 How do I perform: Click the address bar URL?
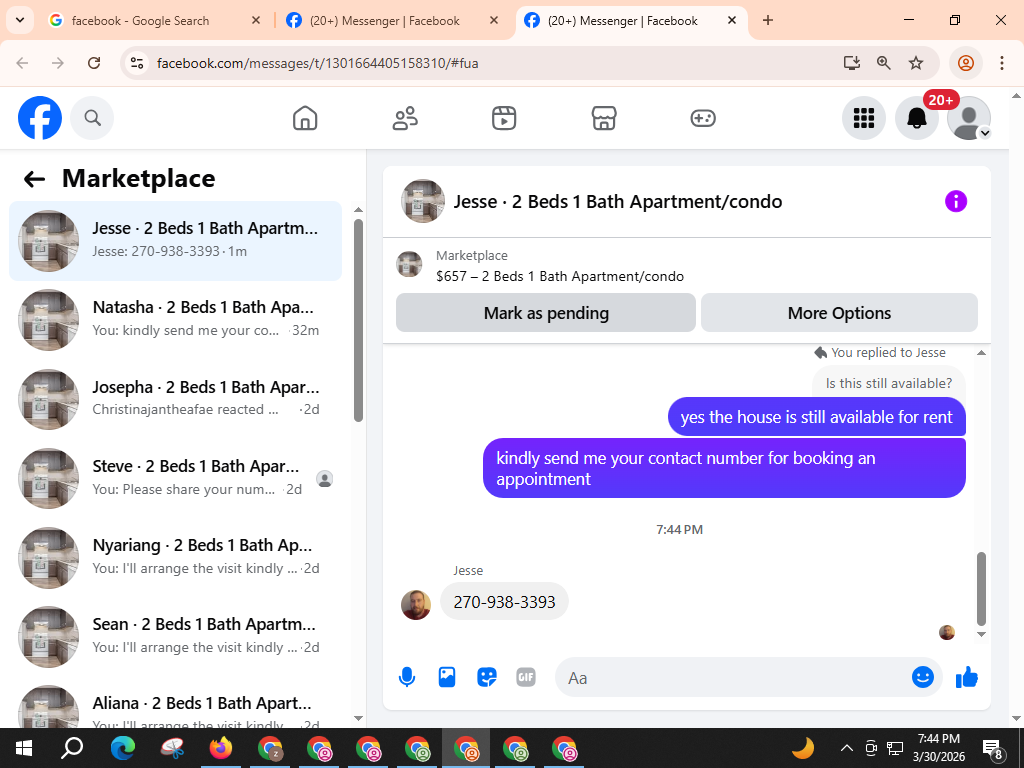(317, 63)
